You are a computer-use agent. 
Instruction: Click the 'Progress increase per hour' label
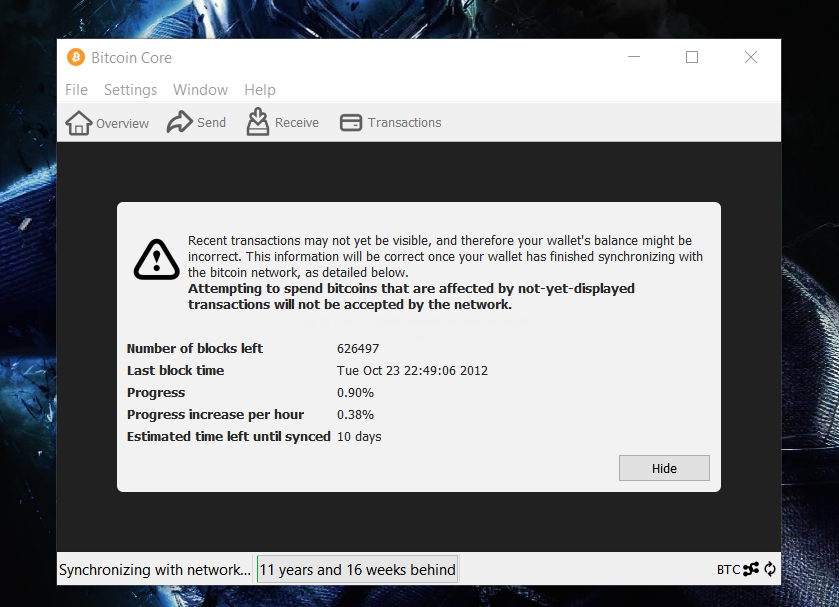pyautogui.click(x=215, y=415)
